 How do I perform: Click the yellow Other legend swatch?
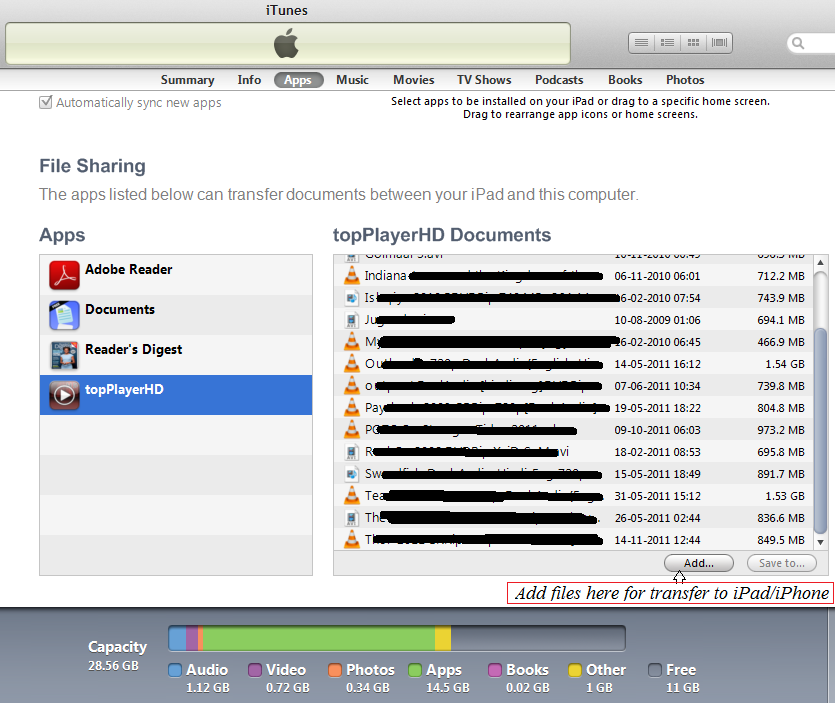tap(575, 670)
